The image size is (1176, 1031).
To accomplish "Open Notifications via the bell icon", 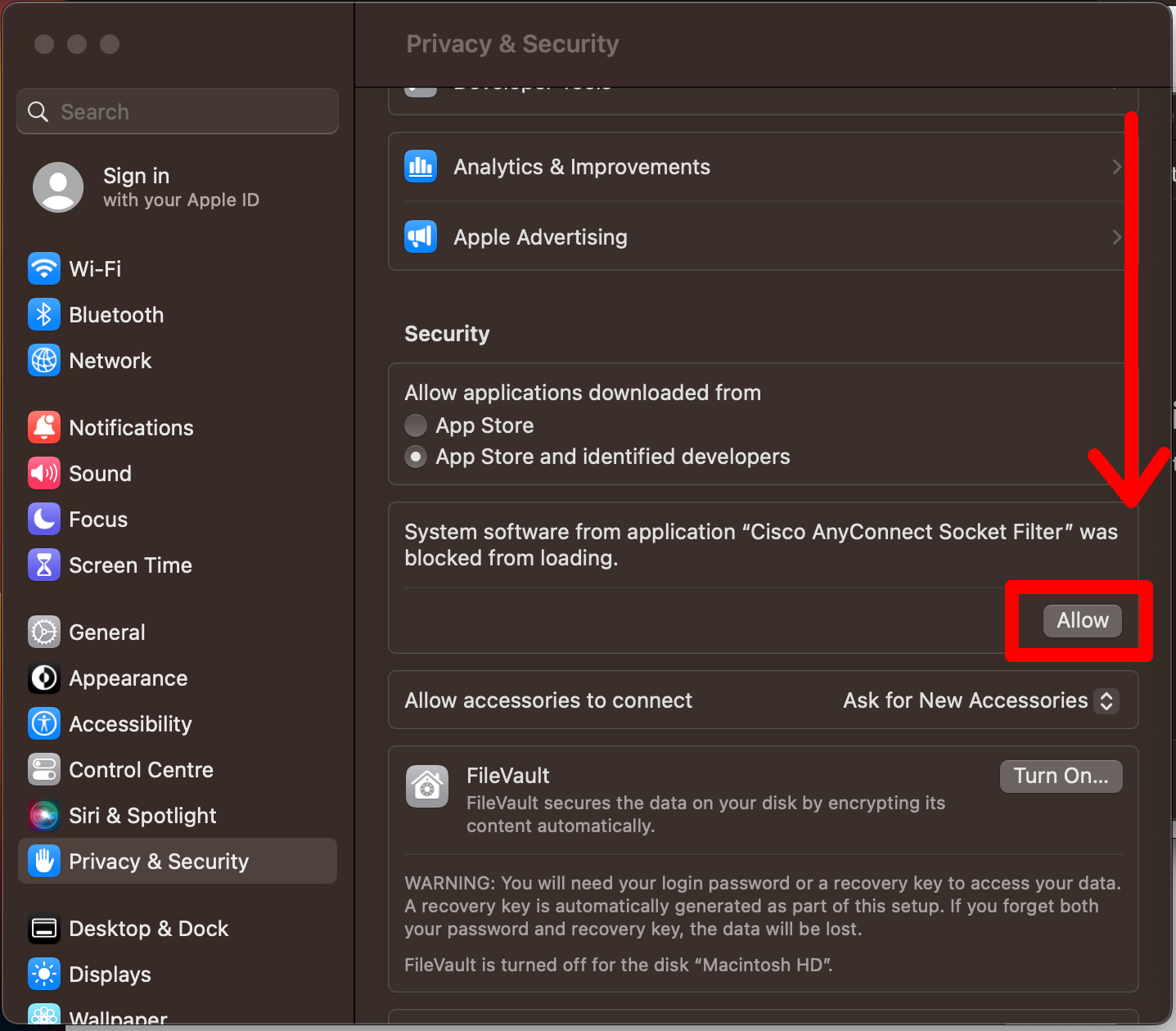I will pos(43,427).
